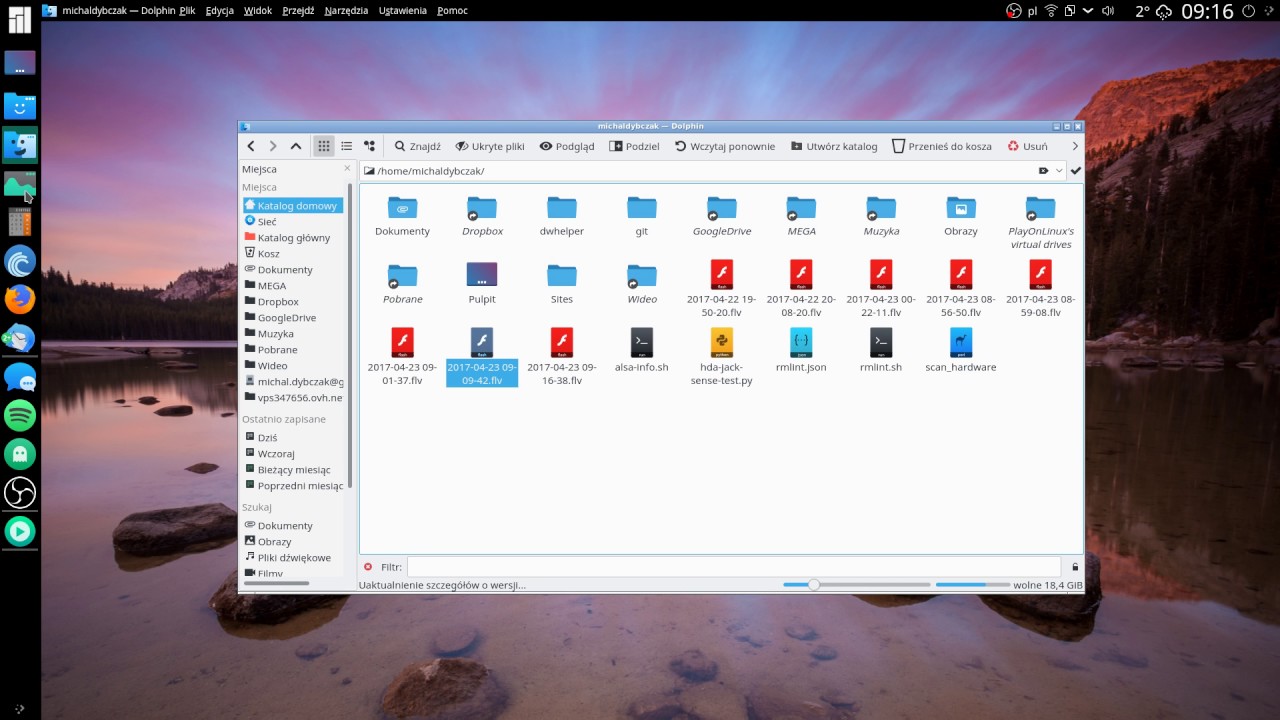
Task: Click the Znajdź search button
Action: pos(417,146)
